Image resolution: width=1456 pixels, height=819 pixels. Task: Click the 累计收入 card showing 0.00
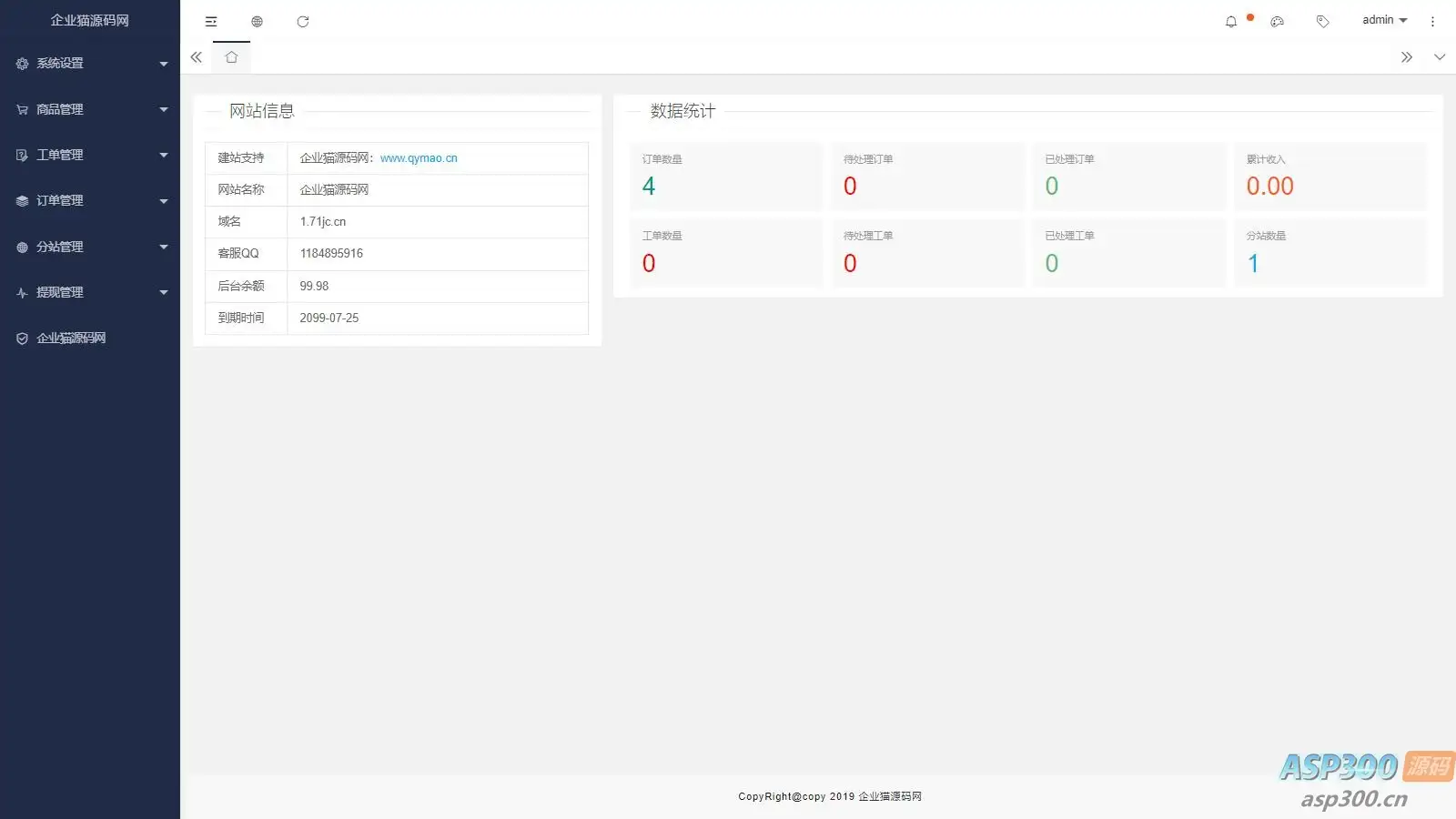click(x=1330, y=177)
